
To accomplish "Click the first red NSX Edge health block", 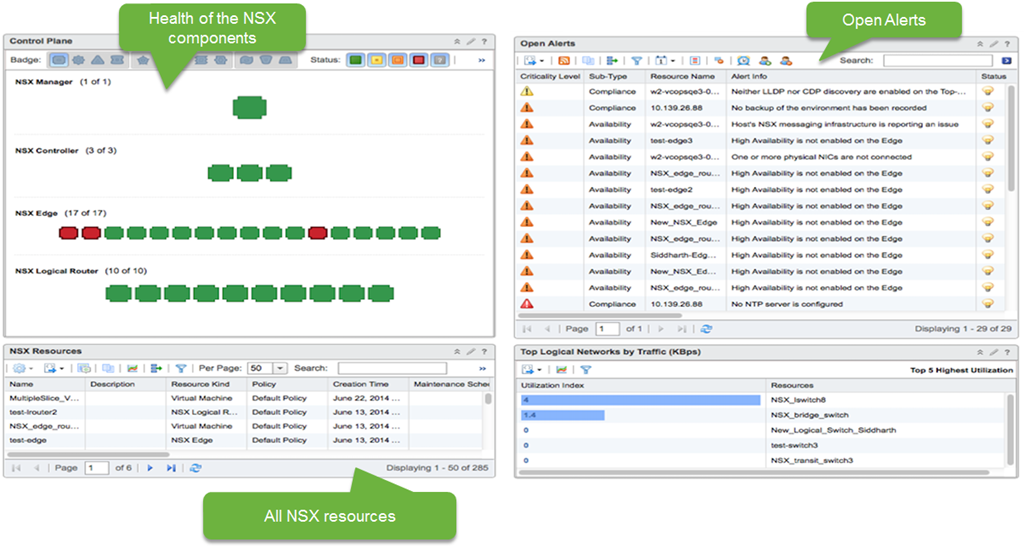I will pos(68,233).
